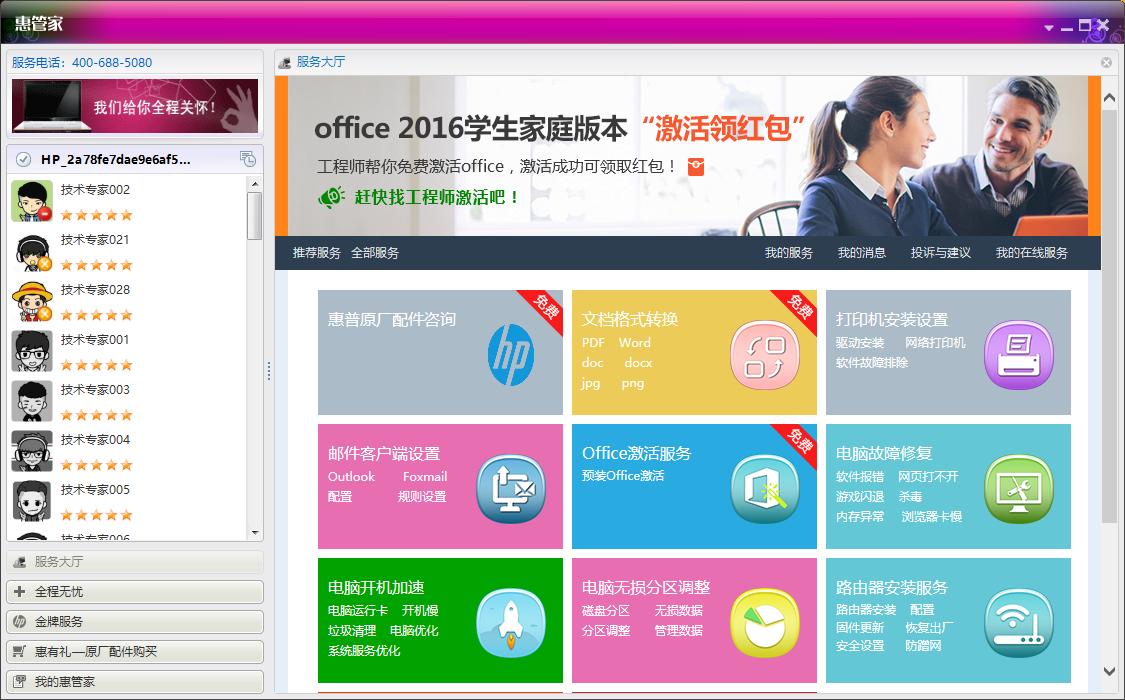The width and height of the screenshot is (1125, 700).
Task: Select avatar of 技术专家003
Action: pos(32,401)
